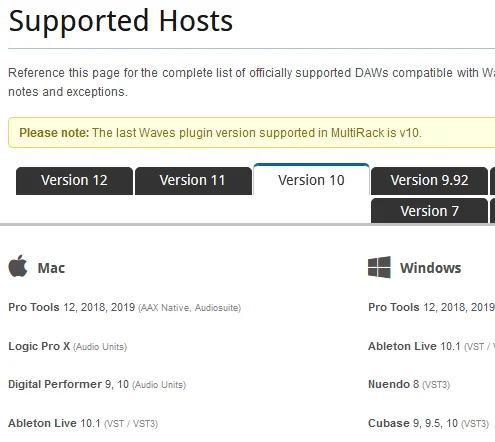Open the Version 11 tab
Viewport: 495px width, 442px height.
tap(193, 181)
